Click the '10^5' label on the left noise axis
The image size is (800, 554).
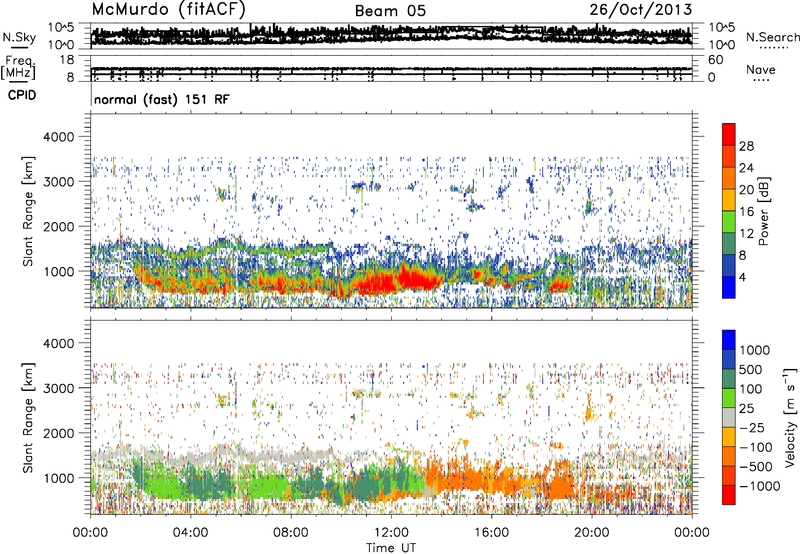[x=61, y=28]
